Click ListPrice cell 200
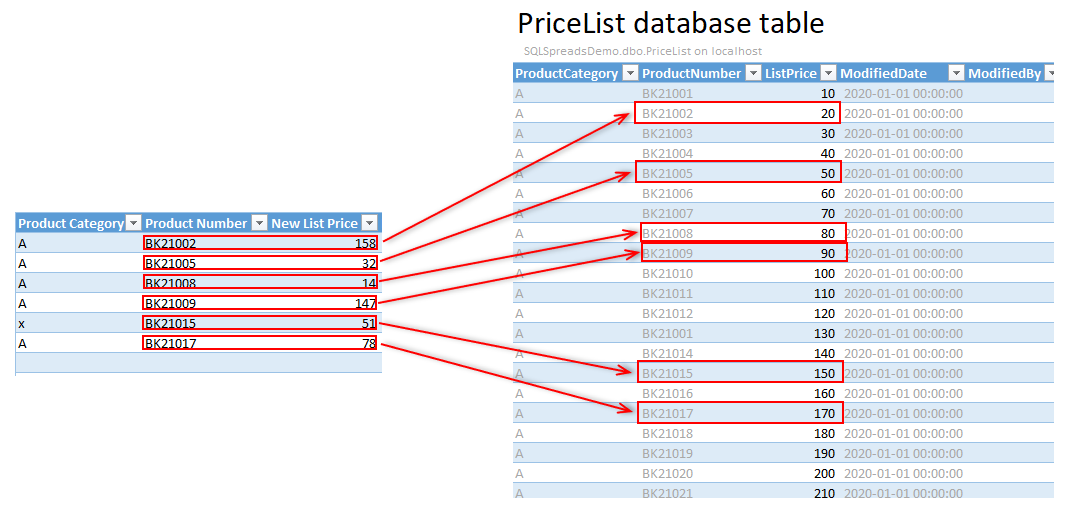Screen dimensions: 1071x513 824,473
